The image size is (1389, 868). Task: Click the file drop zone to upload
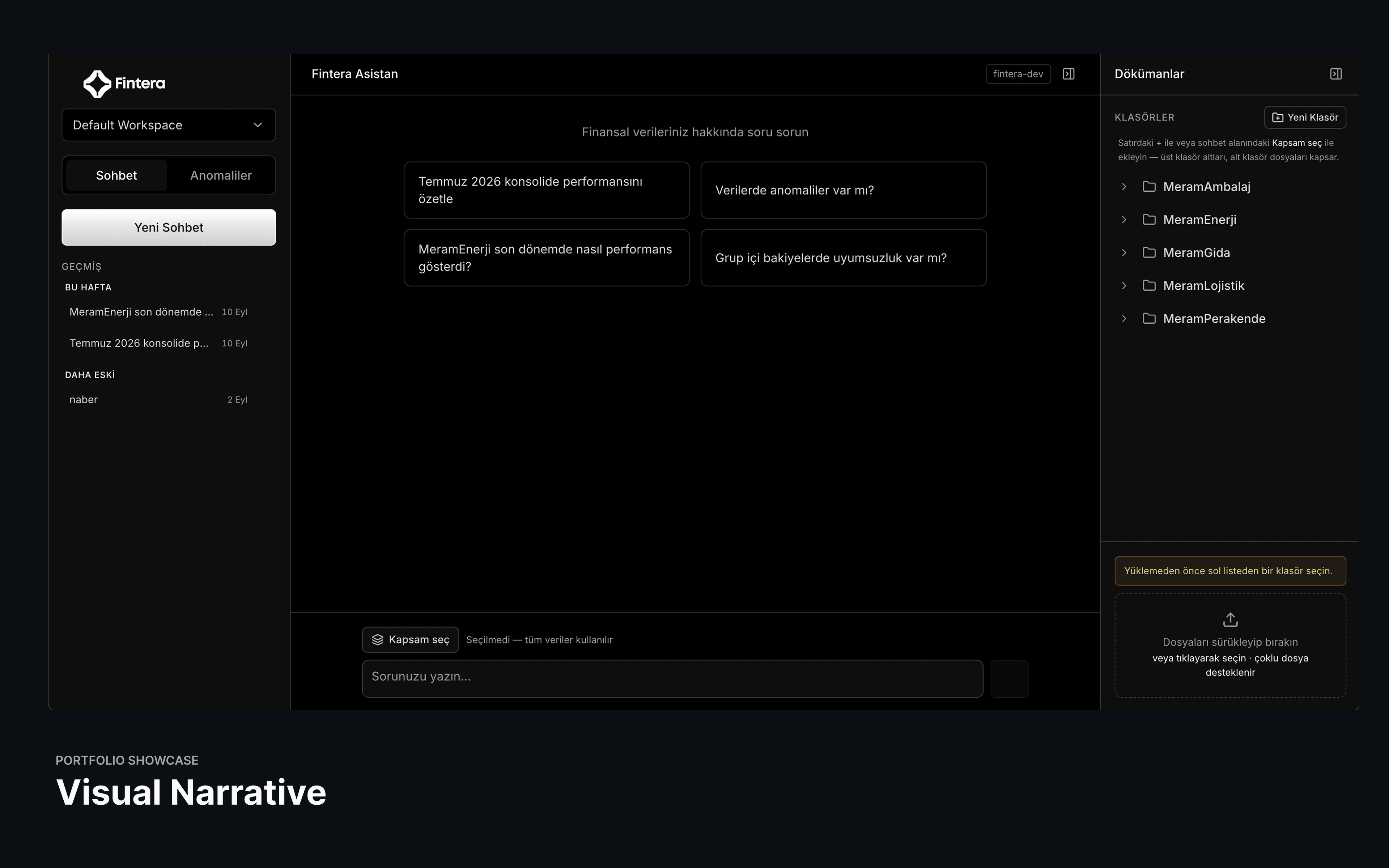tap(1230, 646)
